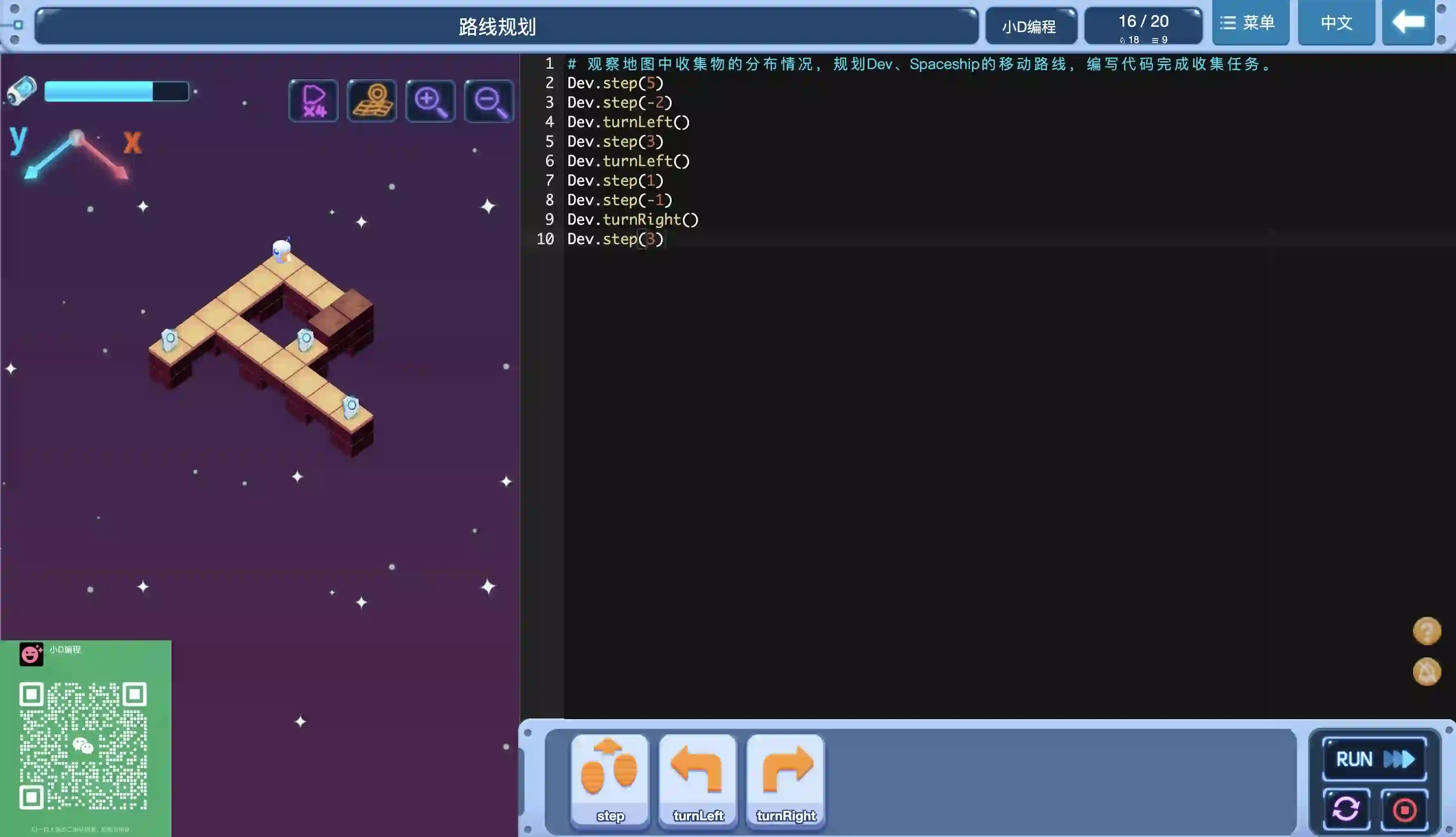Toggle the x4 speed playback icon

tap(313, 101)
